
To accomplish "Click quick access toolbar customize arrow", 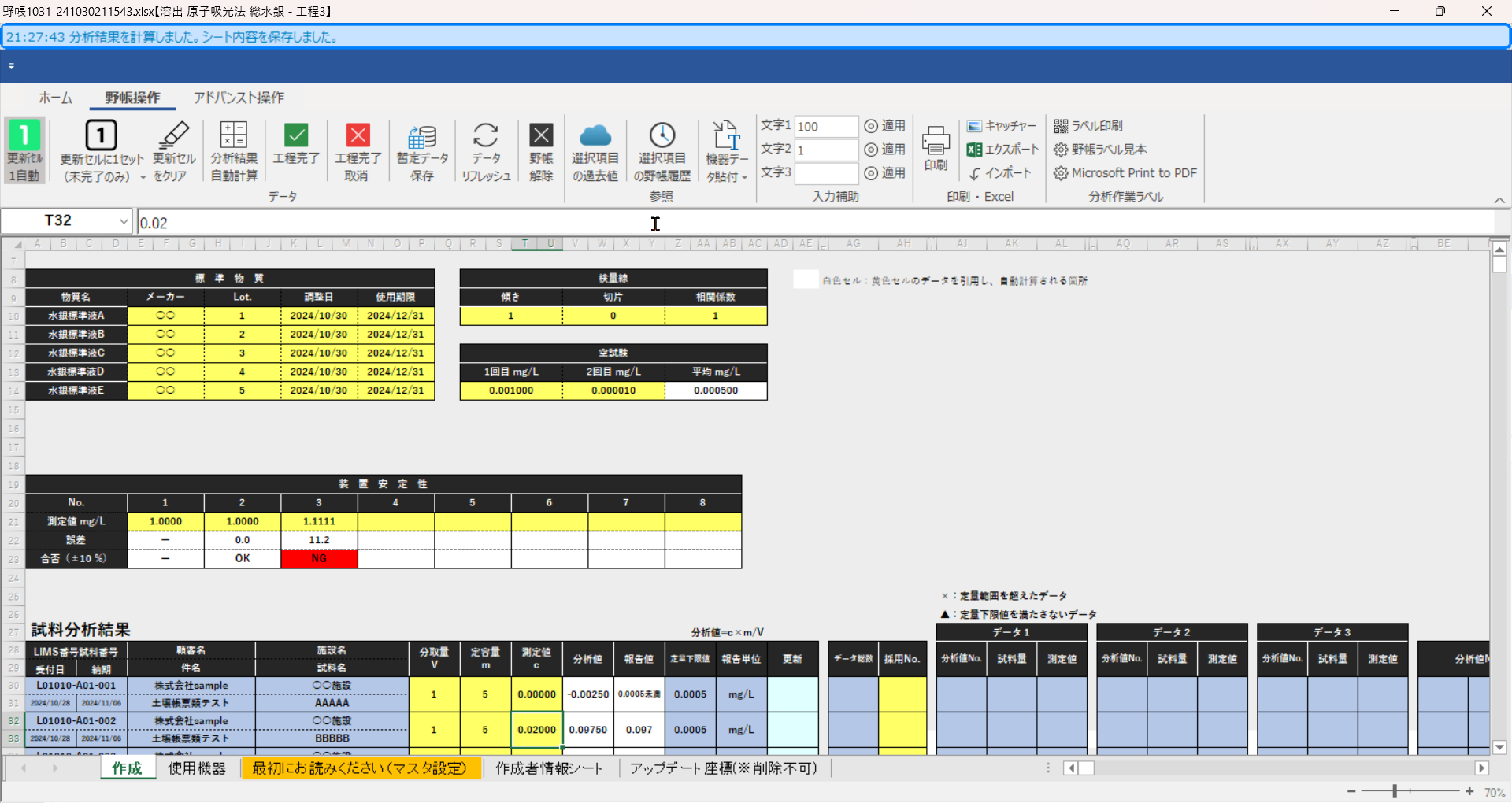I will coord(11,66).
